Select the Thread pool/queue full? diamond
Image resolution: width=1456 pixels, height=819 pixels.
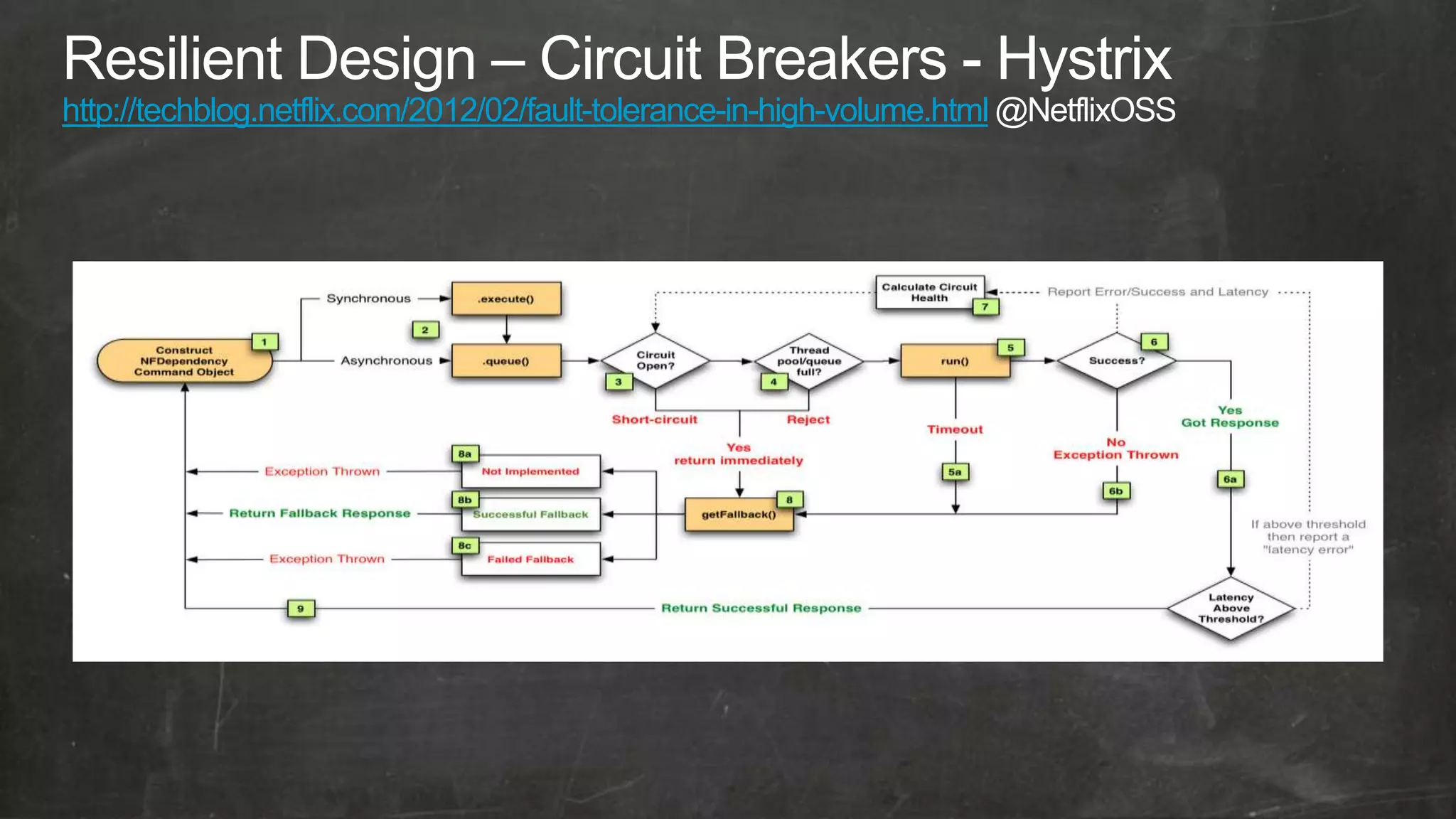coord(809,361)
